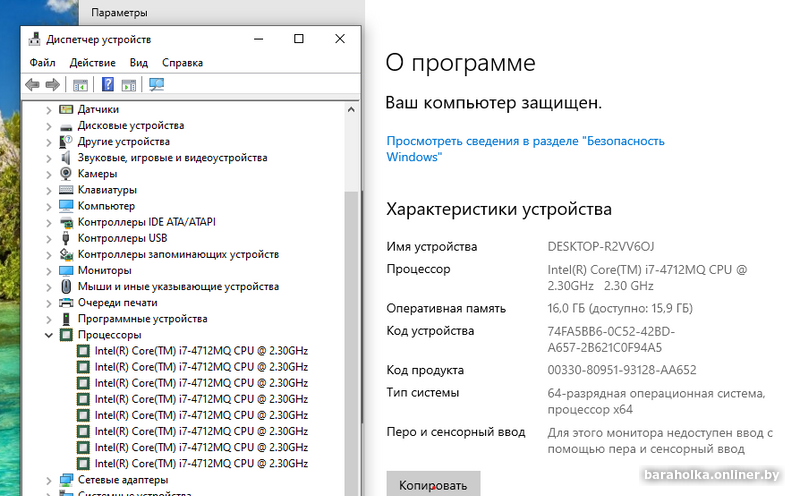The image size is (800, 496).
Task: Select the Программные устройства label
Action: (x=142, y=319)
